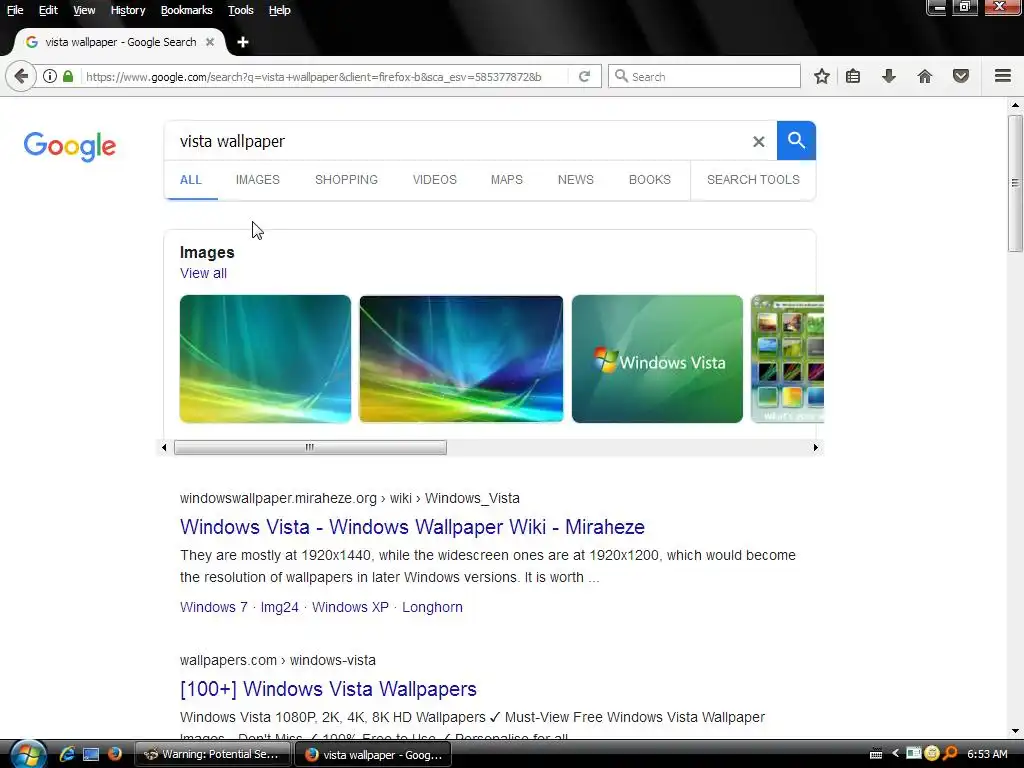The image size is (1024, 768).
Task: Go to the Home page icon
Action: tap(925, 76)
